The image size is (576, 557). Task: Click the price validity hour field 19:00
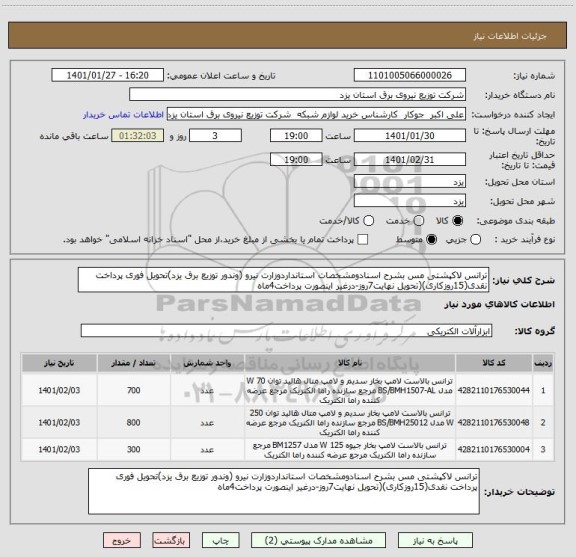296,159
